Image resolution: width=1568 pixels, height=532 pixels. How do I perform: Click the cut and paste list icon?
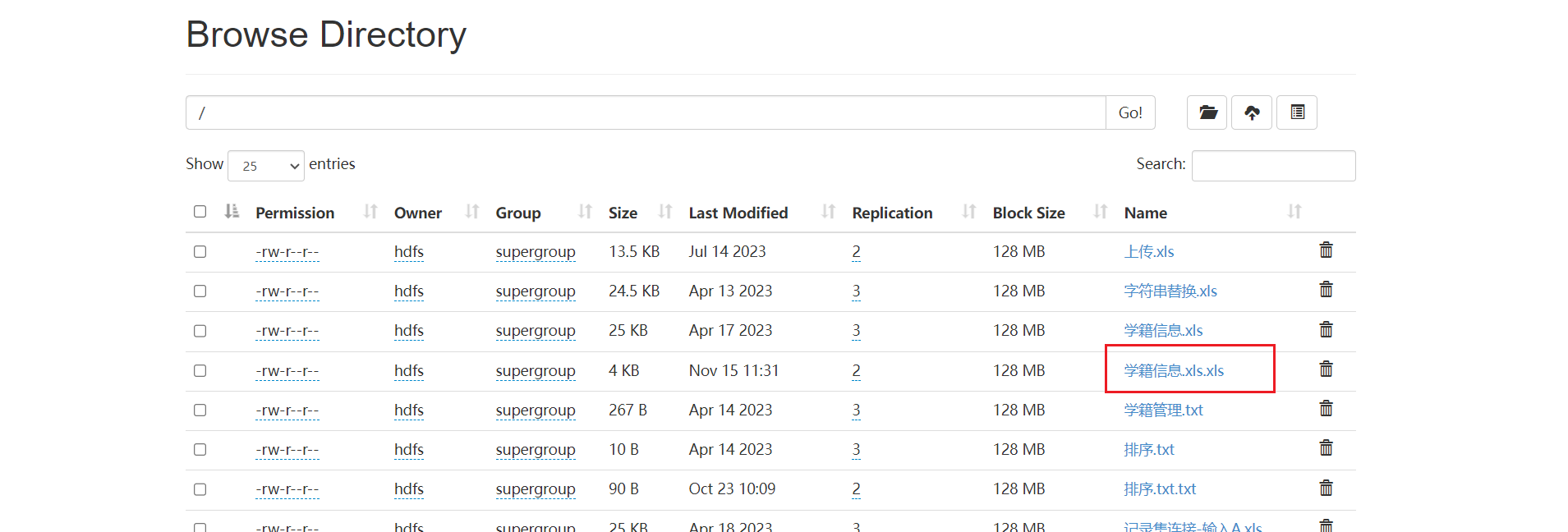[x=1297, y=112]
